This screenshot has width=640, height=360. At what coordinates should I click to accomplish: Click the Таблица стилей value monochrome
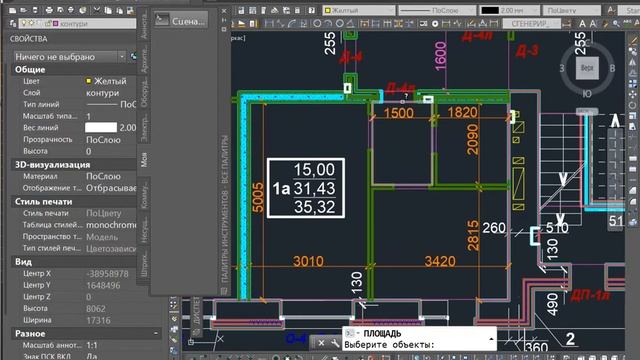(x=111, y=225)
